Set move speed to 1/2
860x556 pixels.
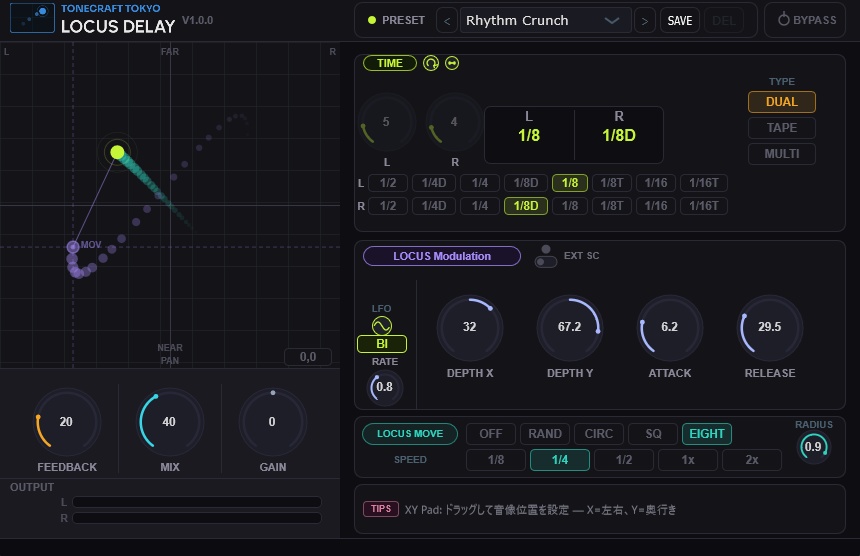tap(624, 459)
